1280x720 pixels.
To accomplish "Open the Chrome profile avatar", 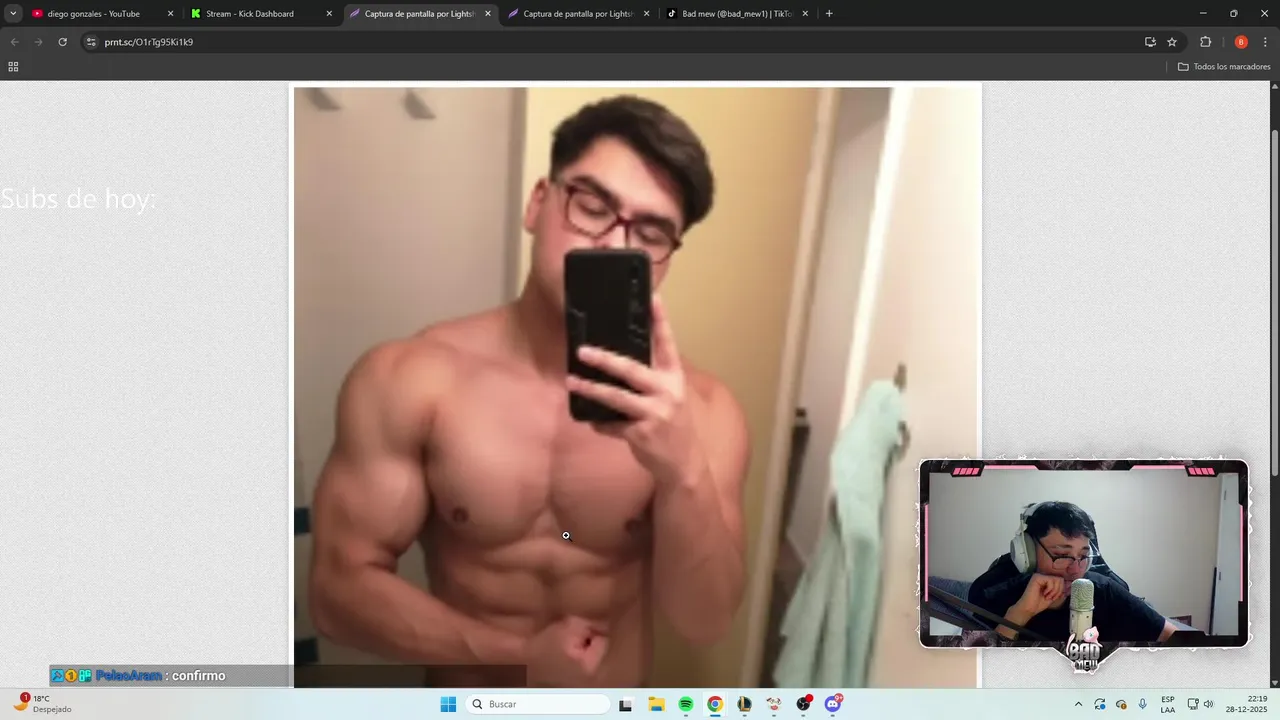I will point(1241,42).
